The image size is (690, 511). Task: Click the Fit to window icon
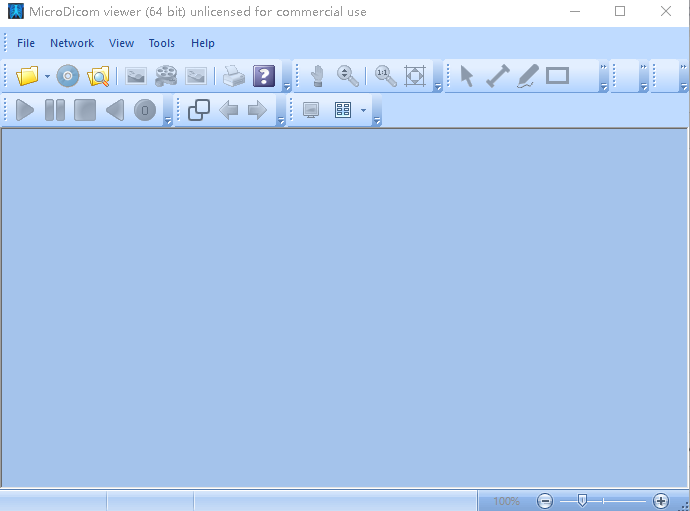(x=415, y=76)
